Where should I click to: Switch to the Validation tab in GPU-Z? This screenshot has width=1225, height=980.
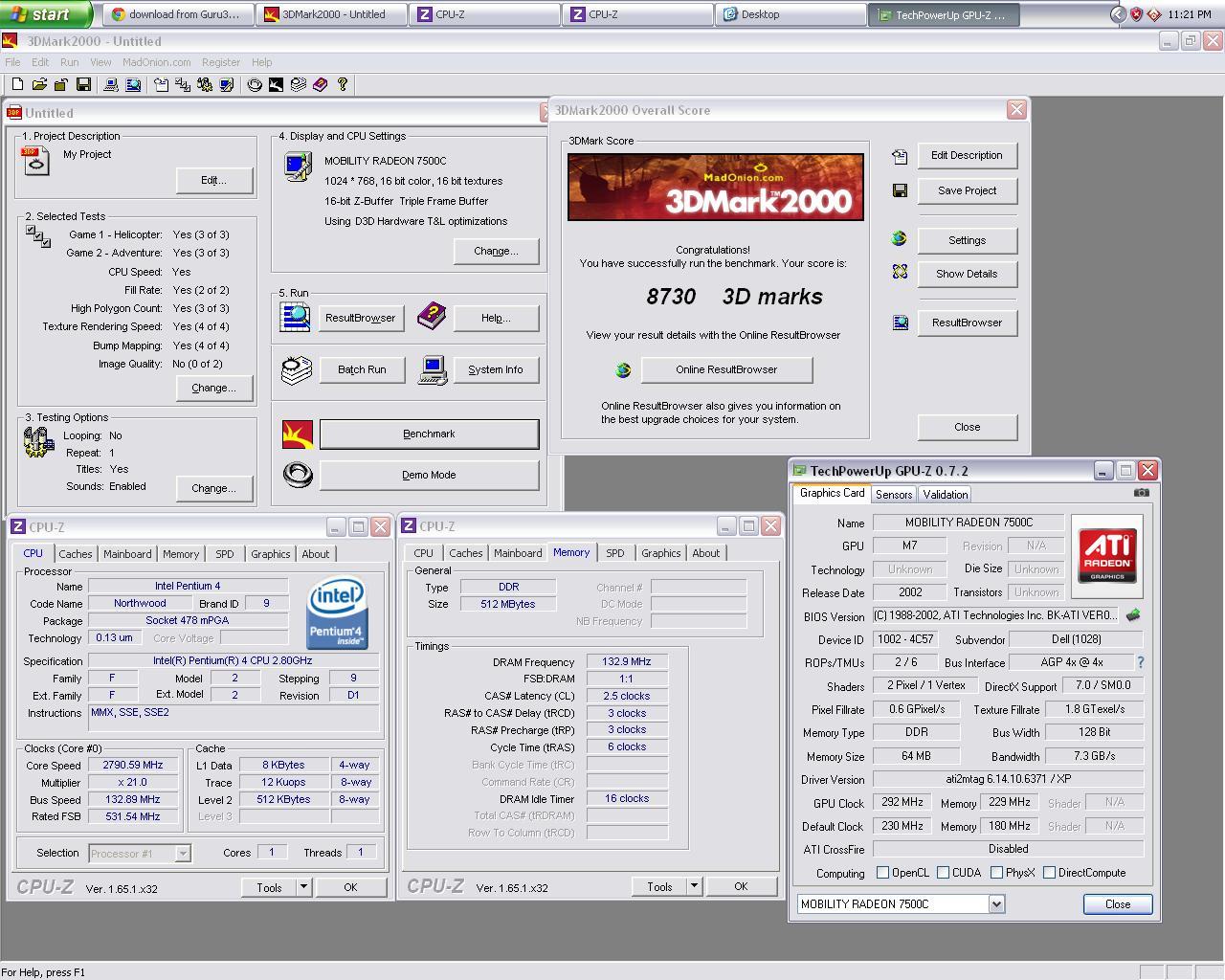945,495
